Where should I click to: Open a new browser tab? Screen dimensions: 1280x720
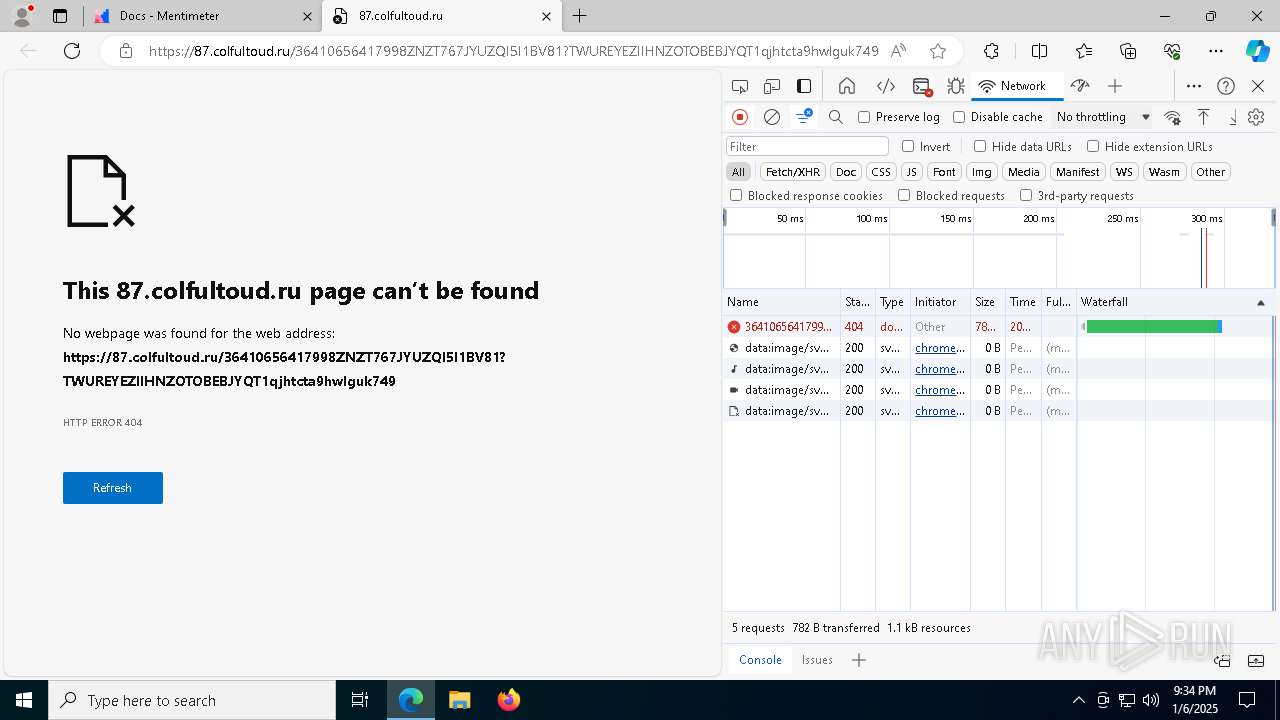580,16
